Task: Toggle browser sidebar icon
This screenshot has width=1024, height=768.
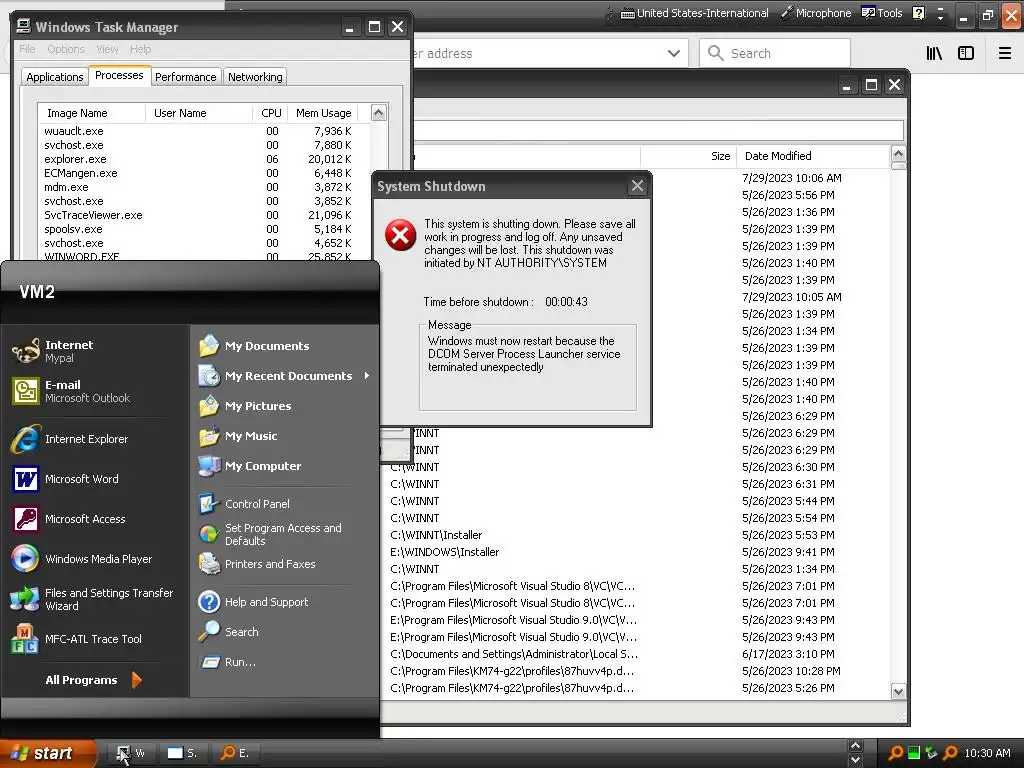Action: [966, 53]
